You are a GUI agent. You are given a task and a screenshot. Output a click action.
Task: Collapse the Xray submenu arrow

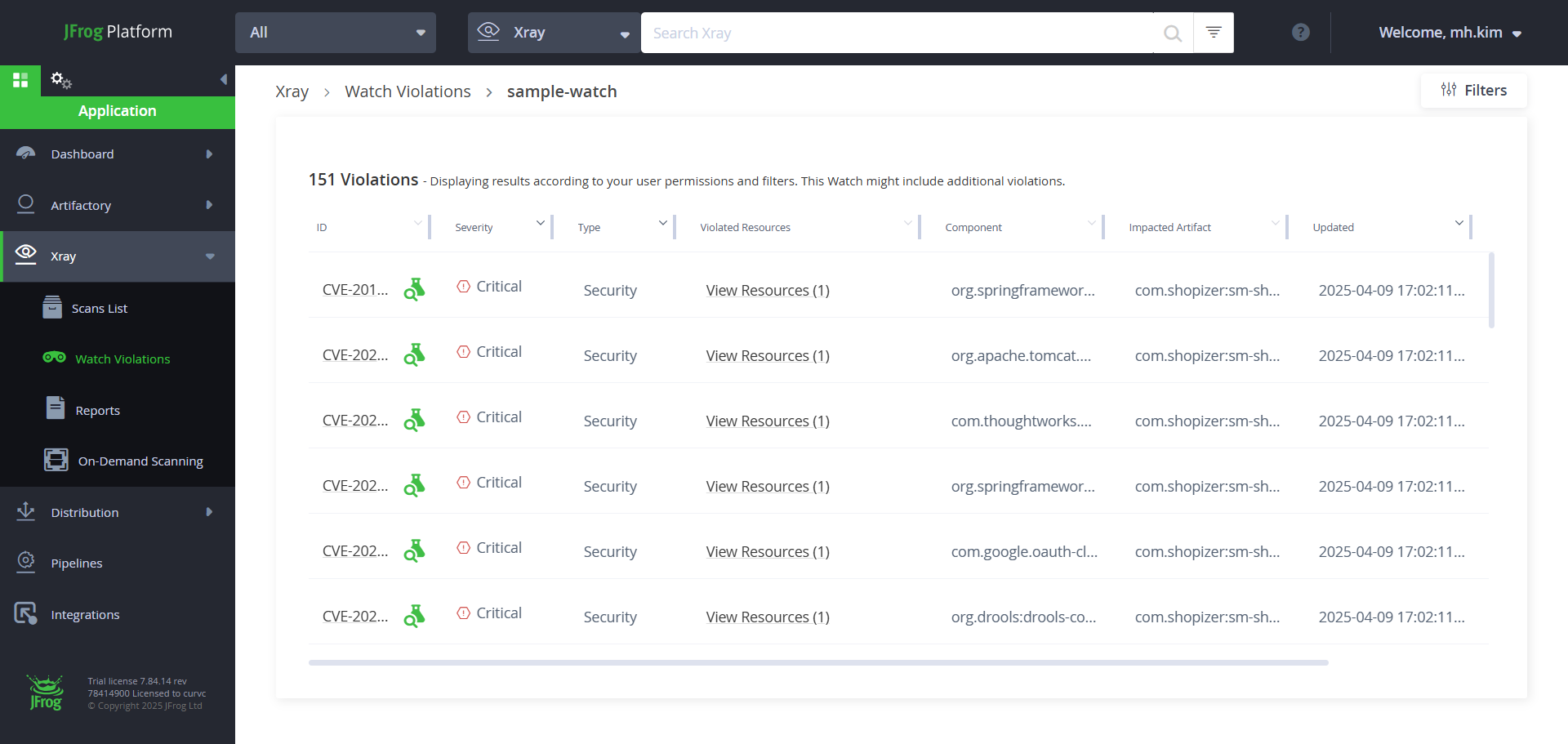click(210, 256)
